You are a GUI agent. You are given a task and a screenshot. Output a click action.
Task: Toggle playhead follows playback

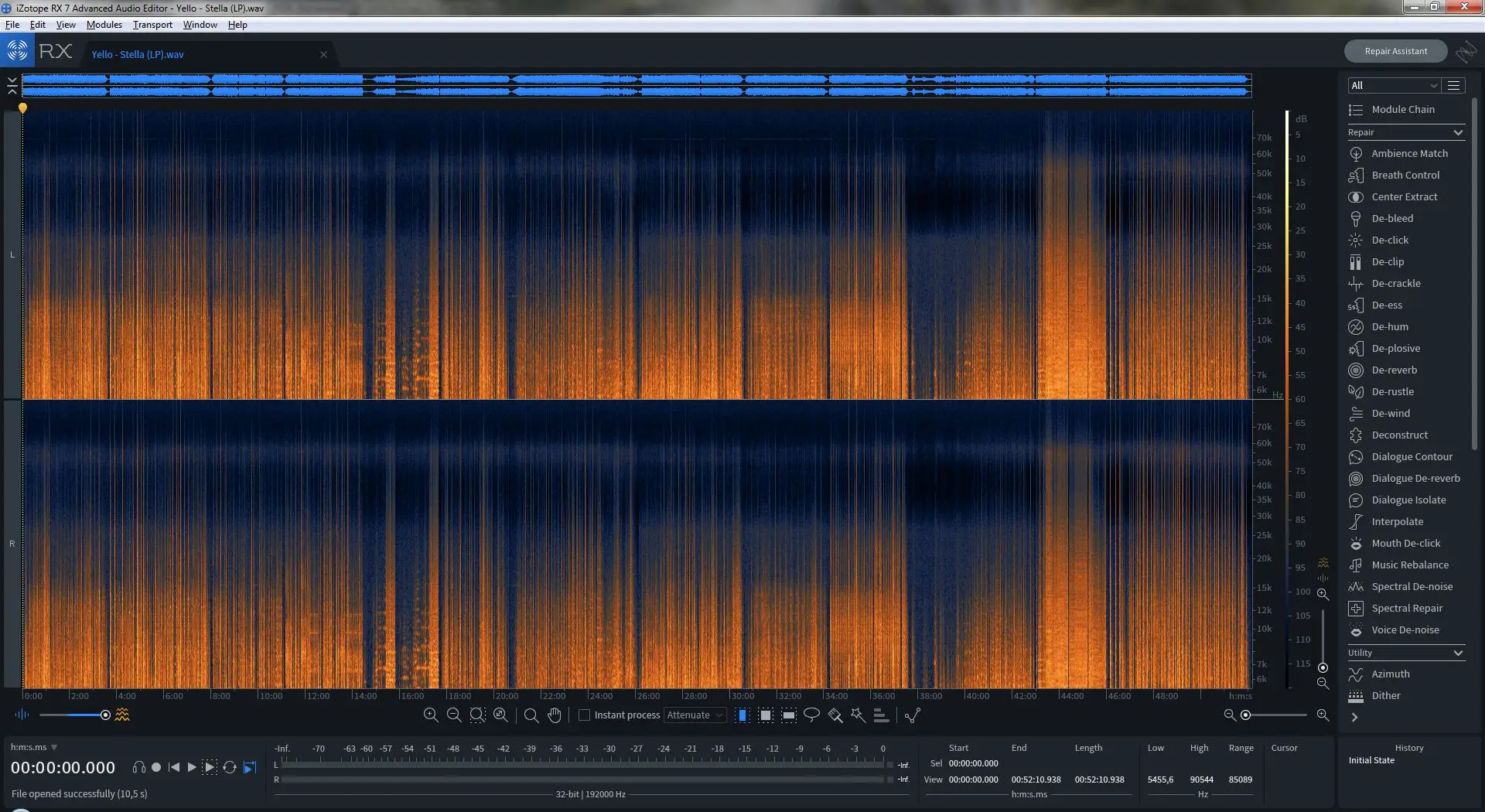coord(249,767)
